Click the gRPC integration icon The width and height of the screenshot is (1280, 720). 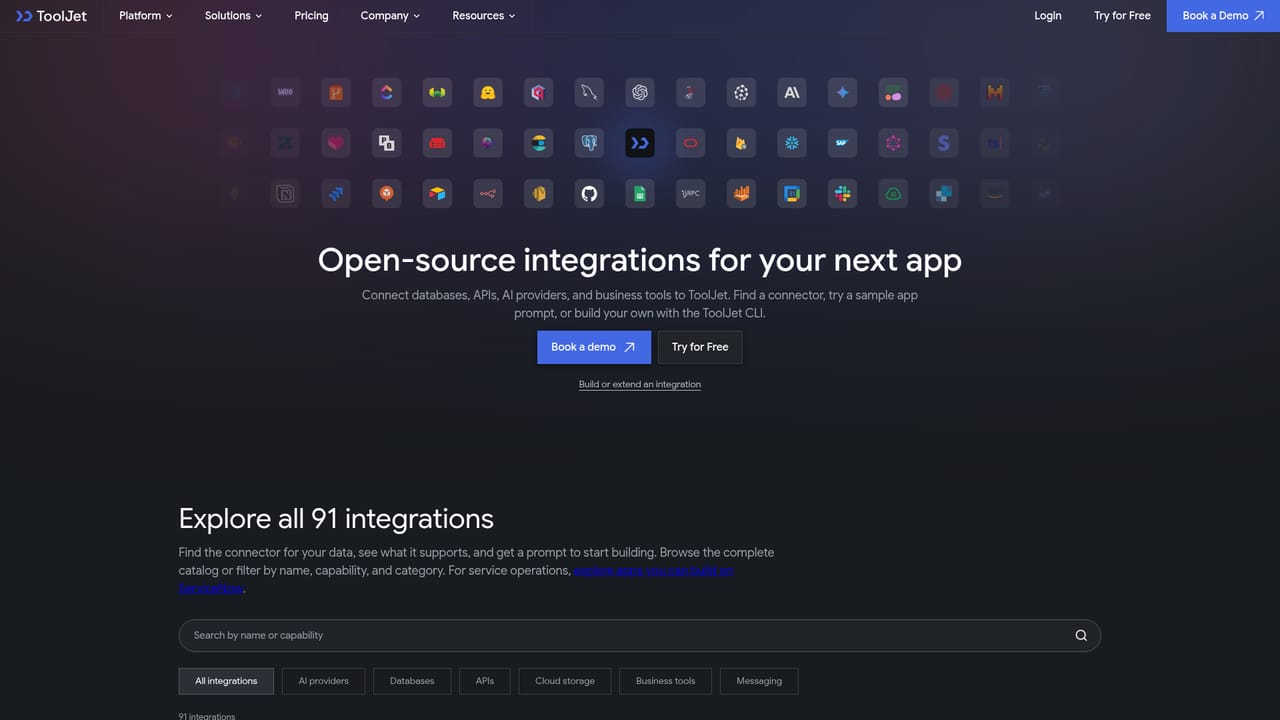[x=691, y=194]
